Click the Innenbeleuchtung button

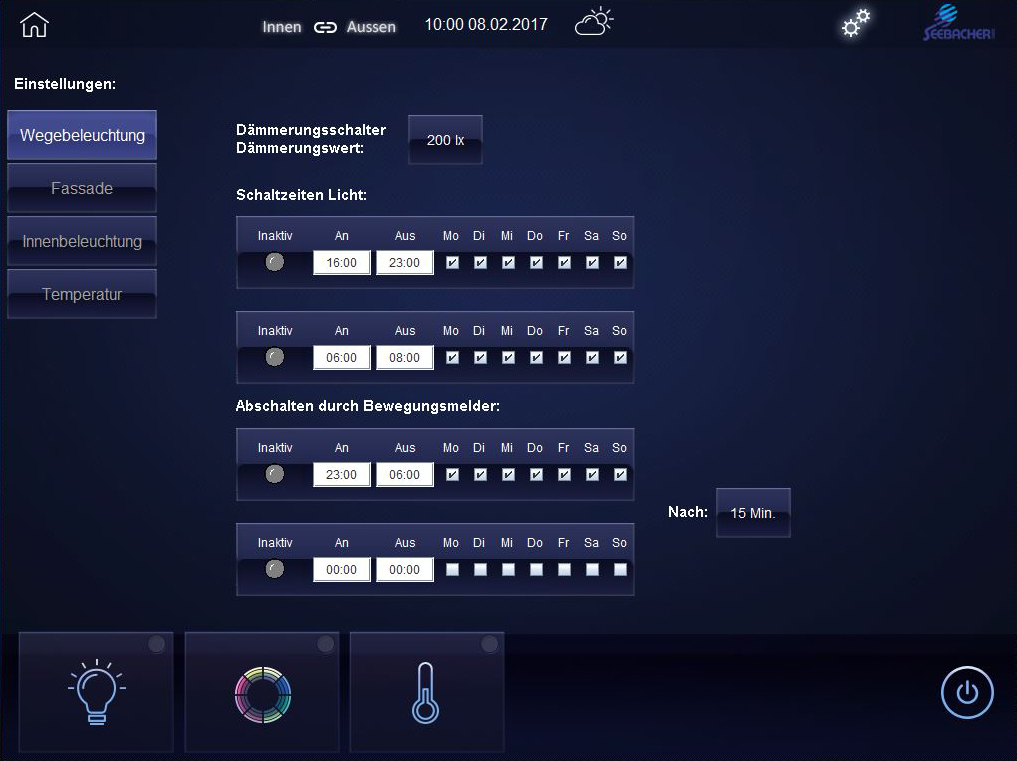[x=82, y=241]
